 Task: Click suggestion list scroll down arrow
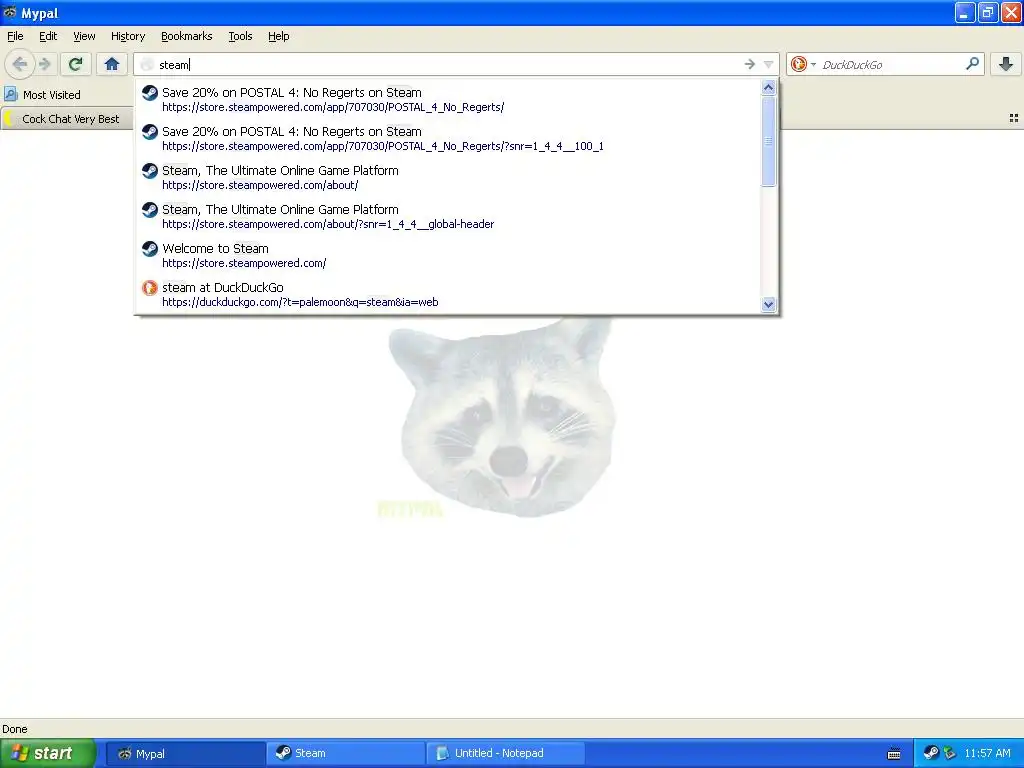tap(768, 304)
